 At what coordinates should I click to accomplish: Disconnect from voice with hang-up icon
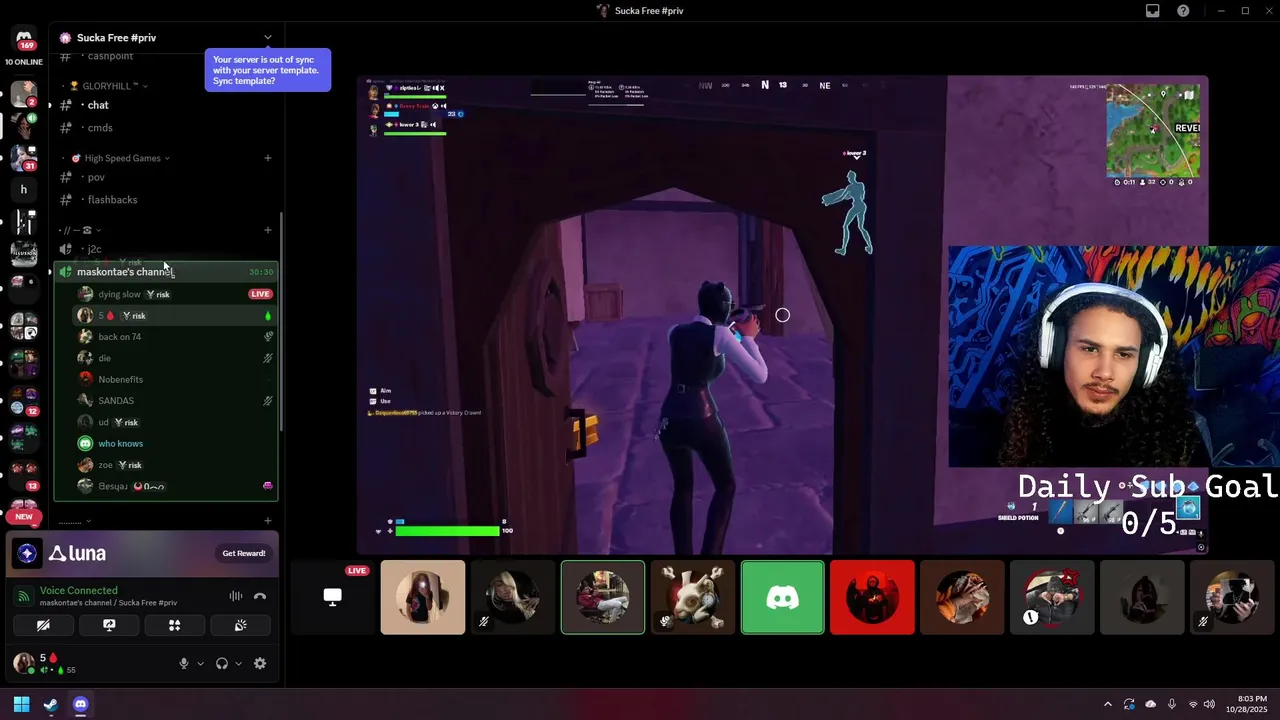(x=260, y=596)
